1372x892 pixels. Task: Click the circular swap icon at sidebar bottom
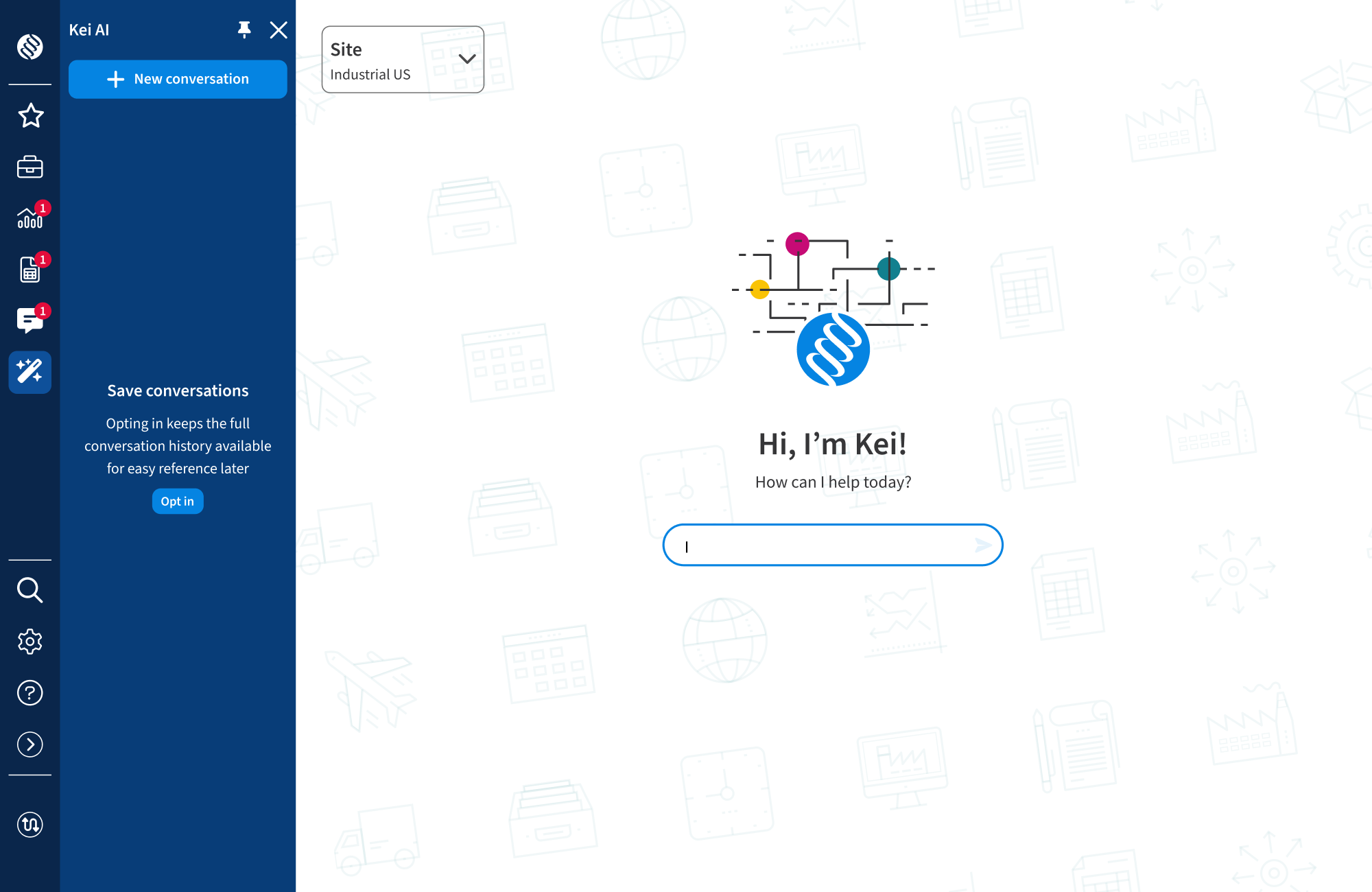[30, 824]
